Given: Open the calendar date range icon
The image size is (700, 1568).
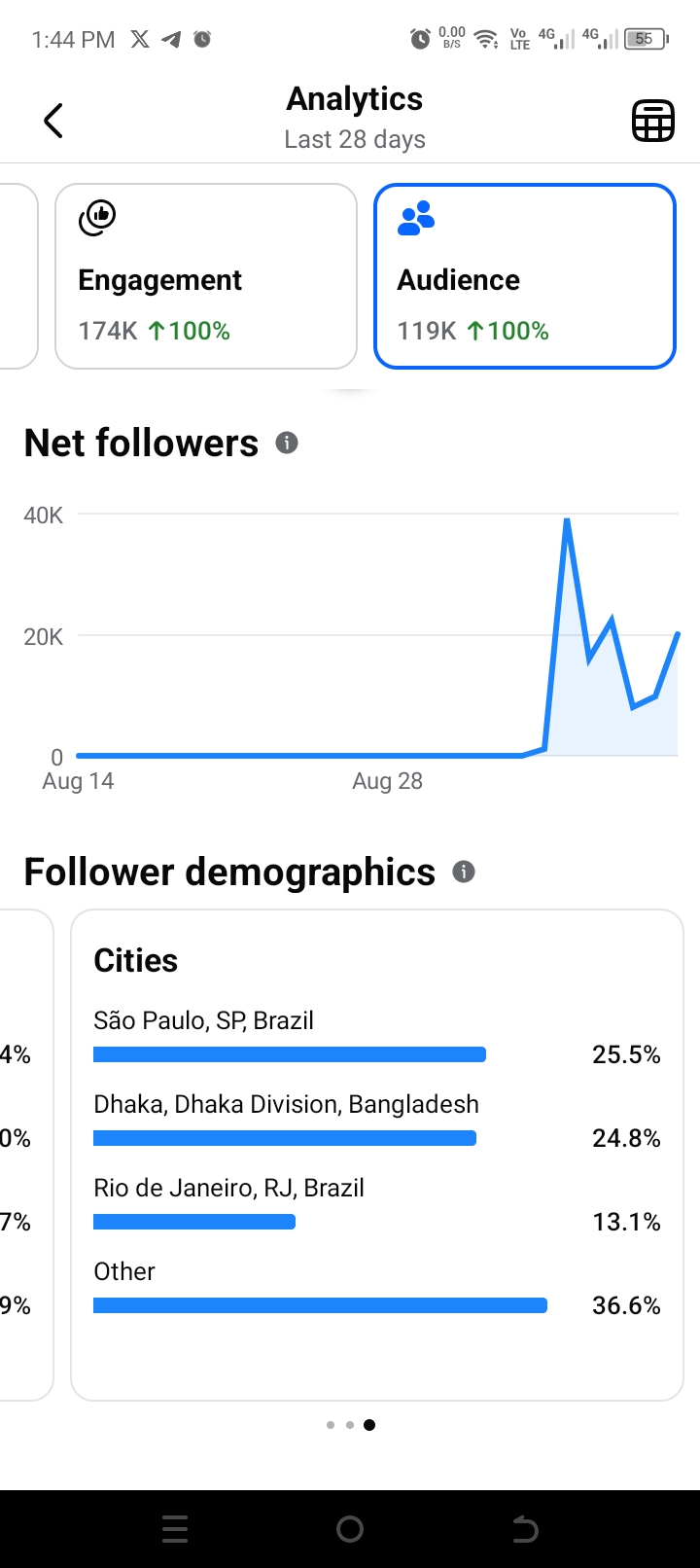Looking at the screenshot, I should (x=653, y=121).
